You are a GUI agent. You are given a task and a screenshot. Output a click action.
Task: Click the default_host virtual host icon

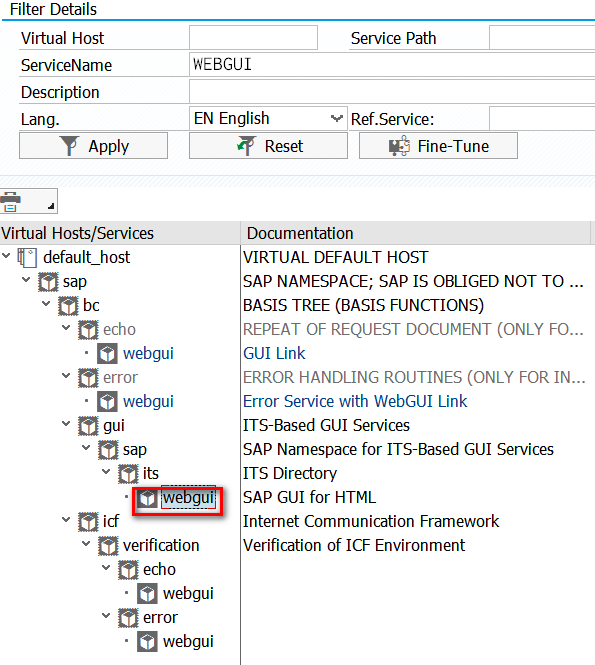point(27,257)
